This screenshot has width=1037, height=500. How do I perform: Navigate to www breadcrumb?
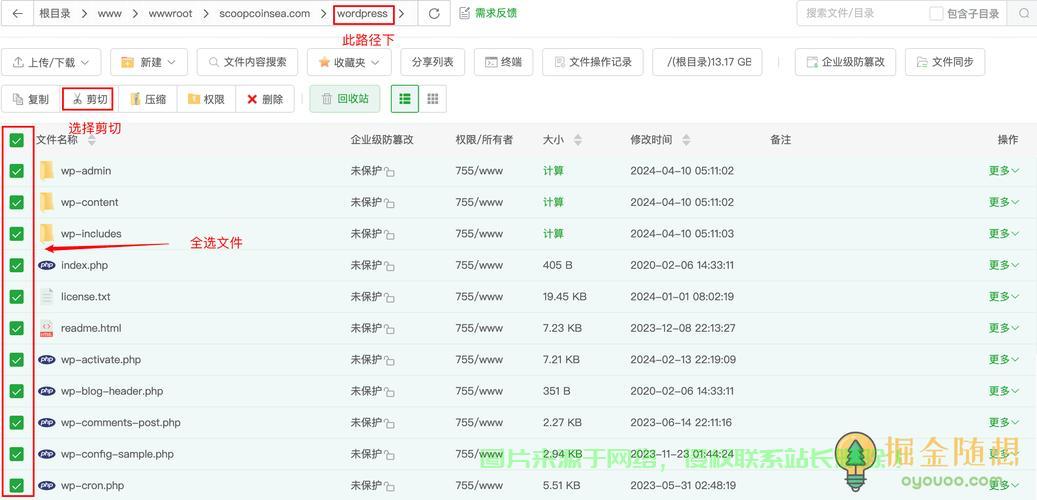109,13
